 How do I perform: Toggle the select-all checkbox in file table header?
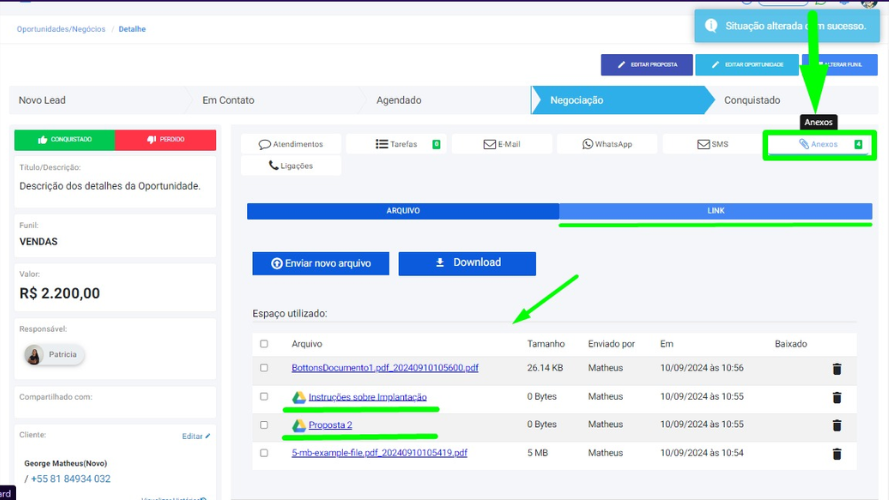[264, 344]
